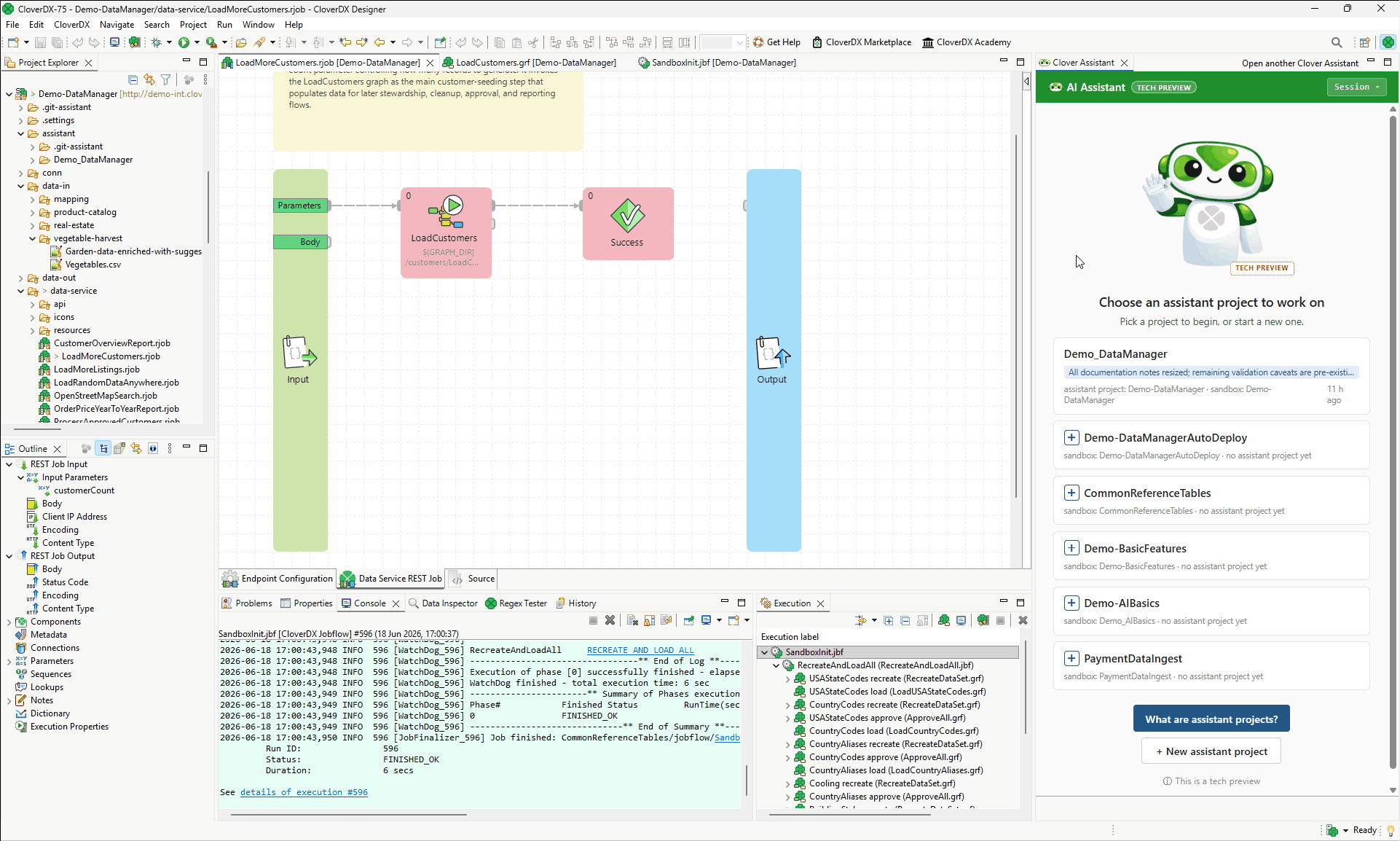Collapse RecreateAndLoadAll execution node
The height and width of the screenshot is (841, 1400).
coord(776,665)
